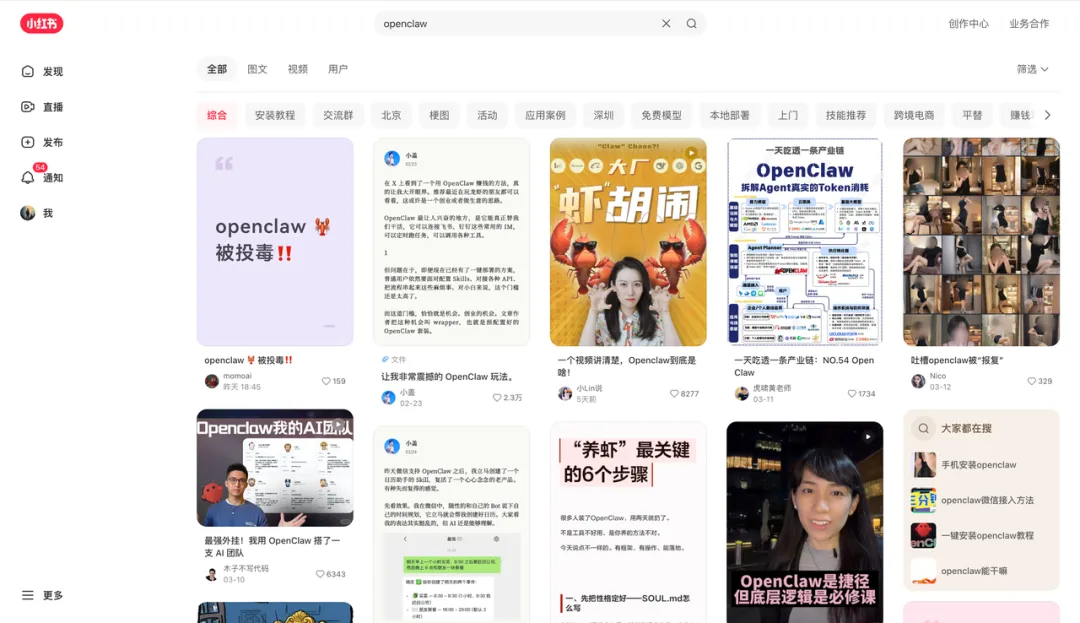Open title 最强外挂！我用 OpenClaw 搭了一支 AI 团队
1080x623 pixels.
pos(273,547)
